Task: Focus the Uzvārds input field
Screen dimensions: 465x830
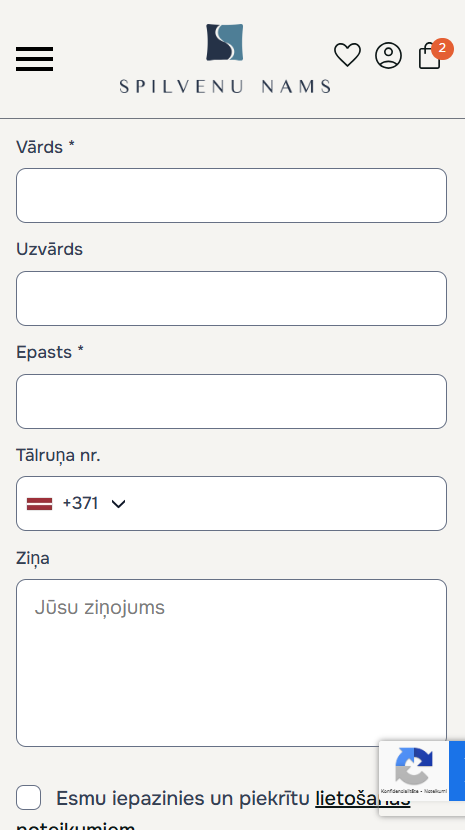Action: pos(231,299)
